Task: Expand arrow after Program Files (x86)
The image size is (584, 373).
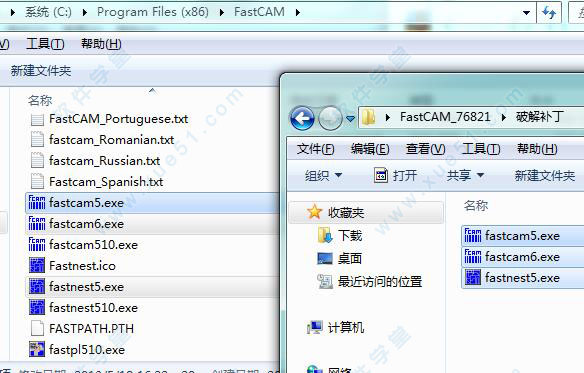Action: pos(222,13)
